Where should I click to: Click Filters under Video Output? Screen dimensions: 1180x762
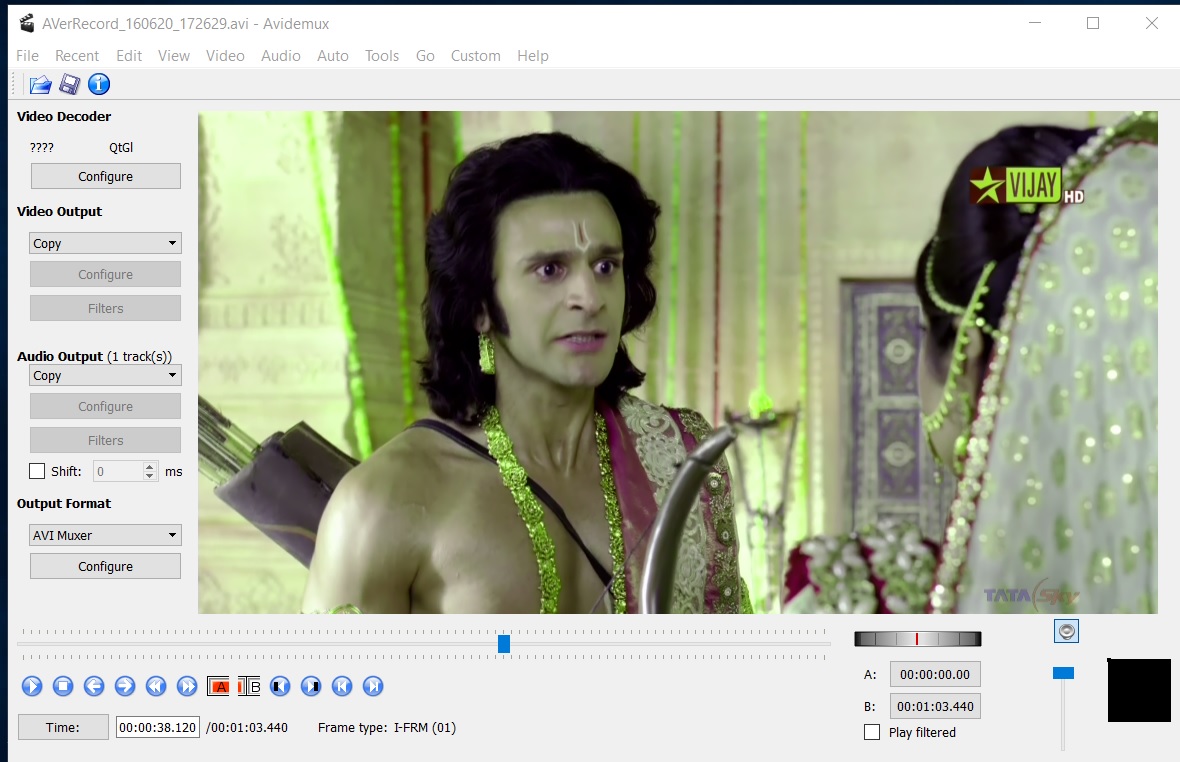[105, 308]
